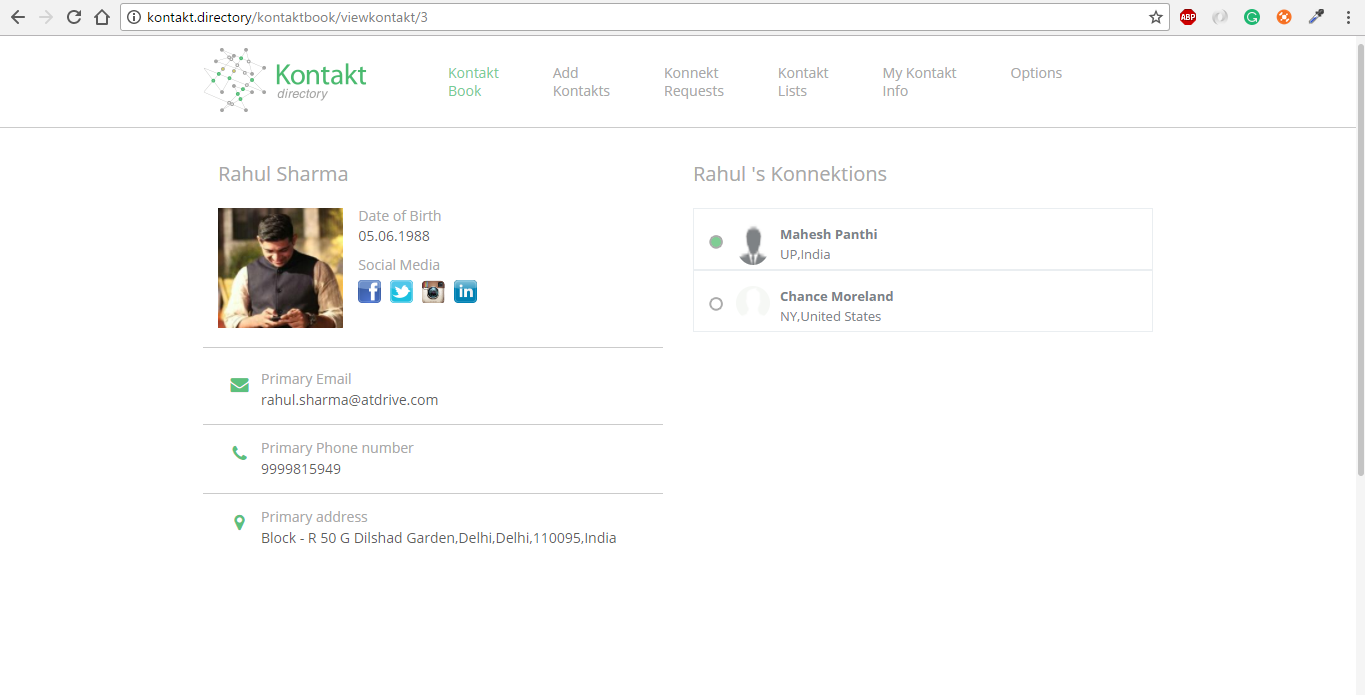Bookmark page with star icon
Image resolution: width=1365 pixels, height=695 pixels.
(x=1156, y=17)
